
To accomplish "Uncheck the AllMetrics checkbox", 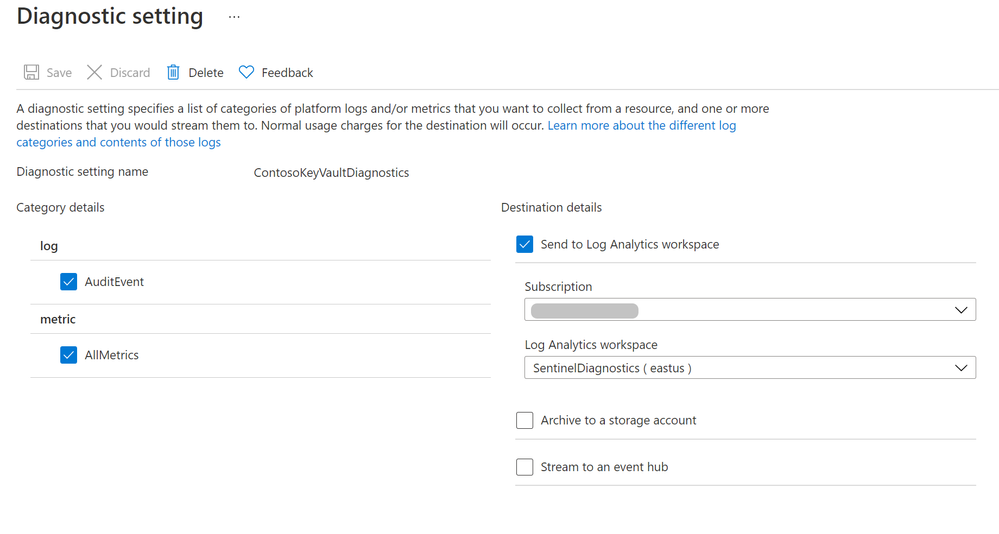I will click(68, 355).
